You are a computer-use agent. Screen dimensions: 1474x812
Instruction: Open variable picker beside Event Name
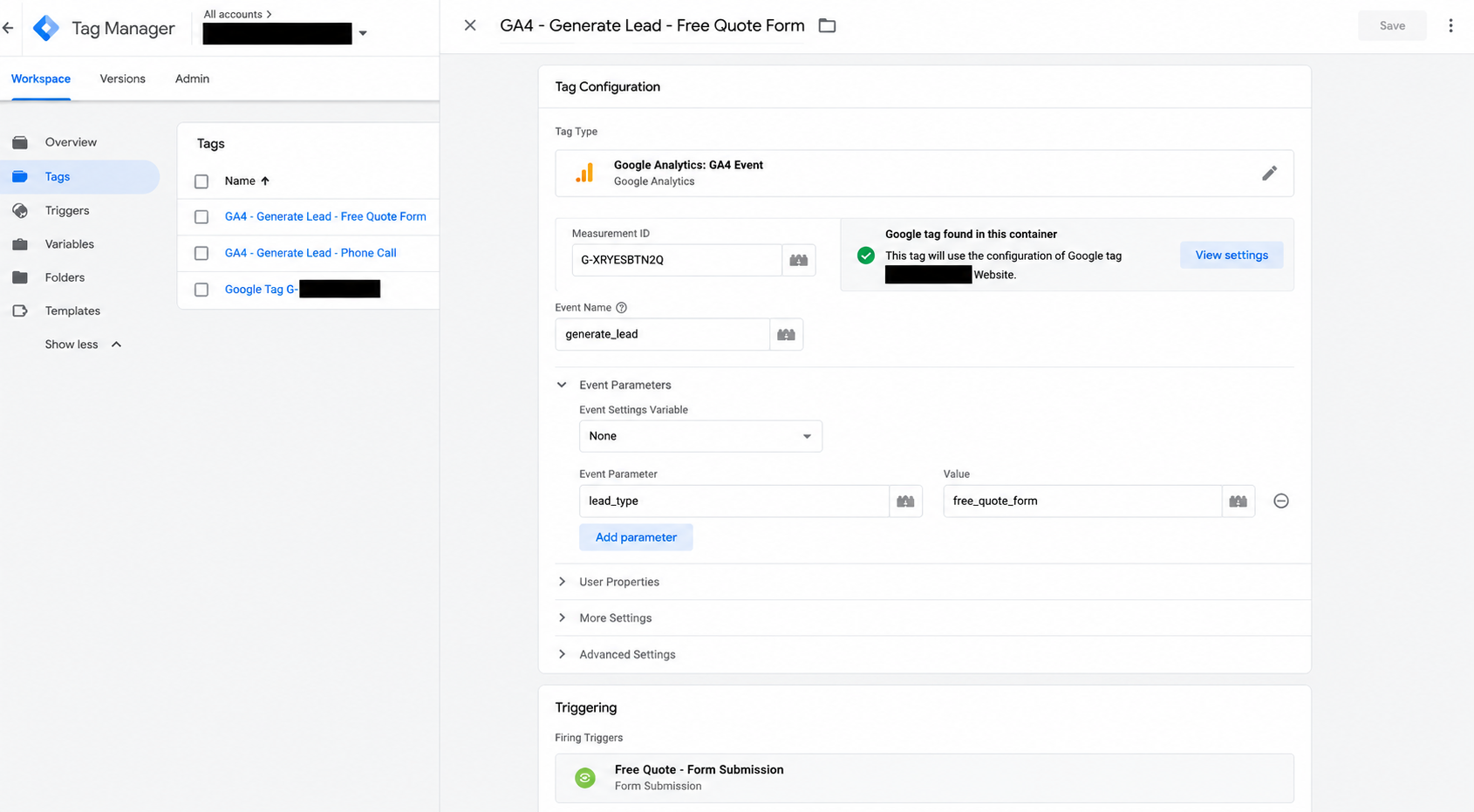pos(787,334)
